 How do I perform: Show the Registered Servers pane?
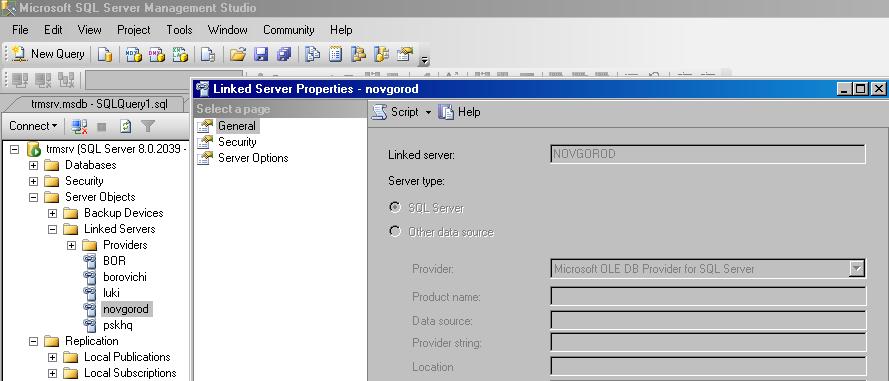[312, 54]
